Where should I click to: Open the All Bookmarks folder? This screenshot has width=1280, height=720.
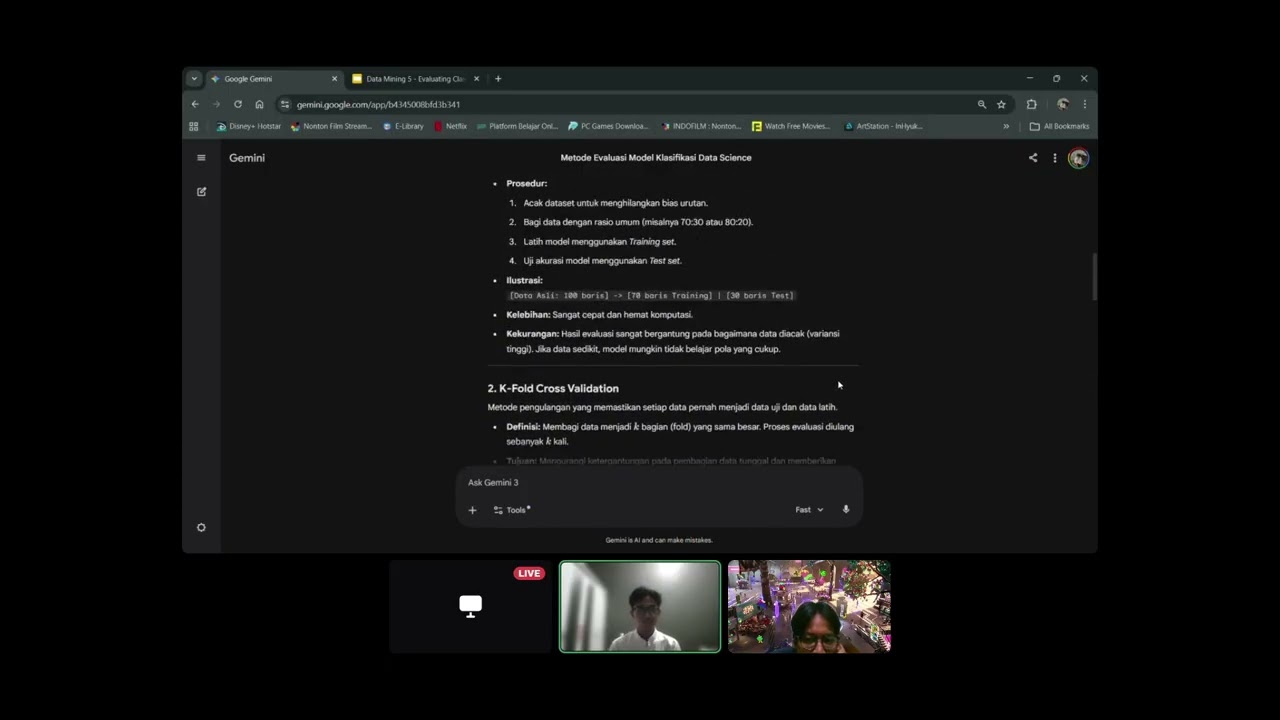tap(1059, 126)
